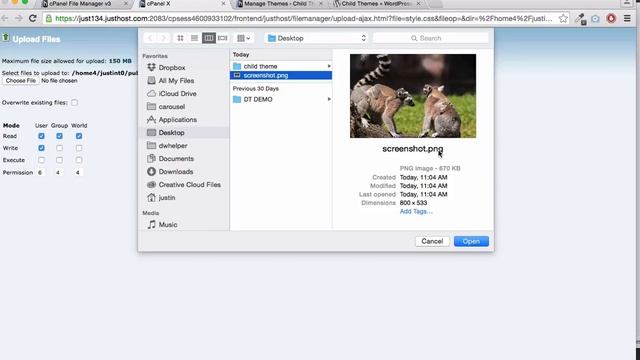
Task: Switch to Manage Themes browser tab
Action: [280, 4]
